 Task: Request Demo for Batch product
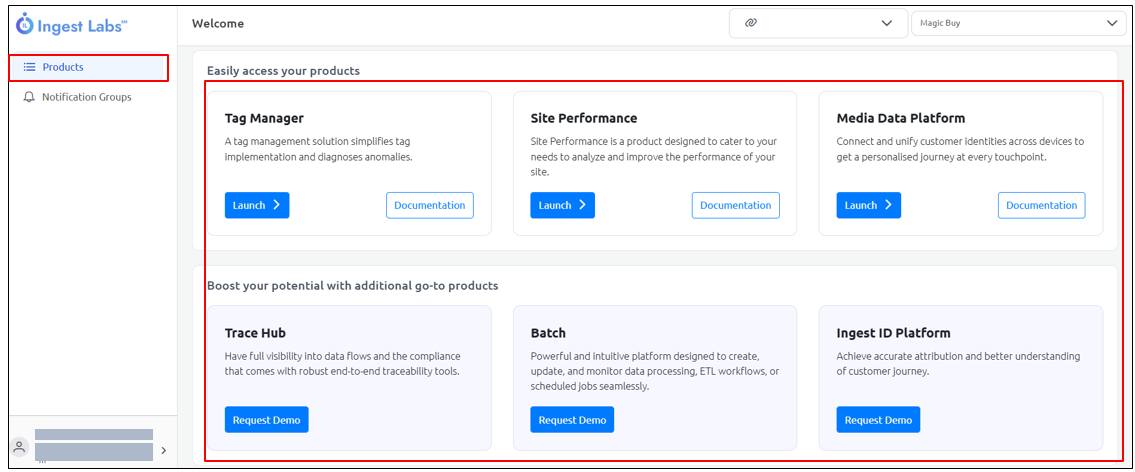(572, 420)
